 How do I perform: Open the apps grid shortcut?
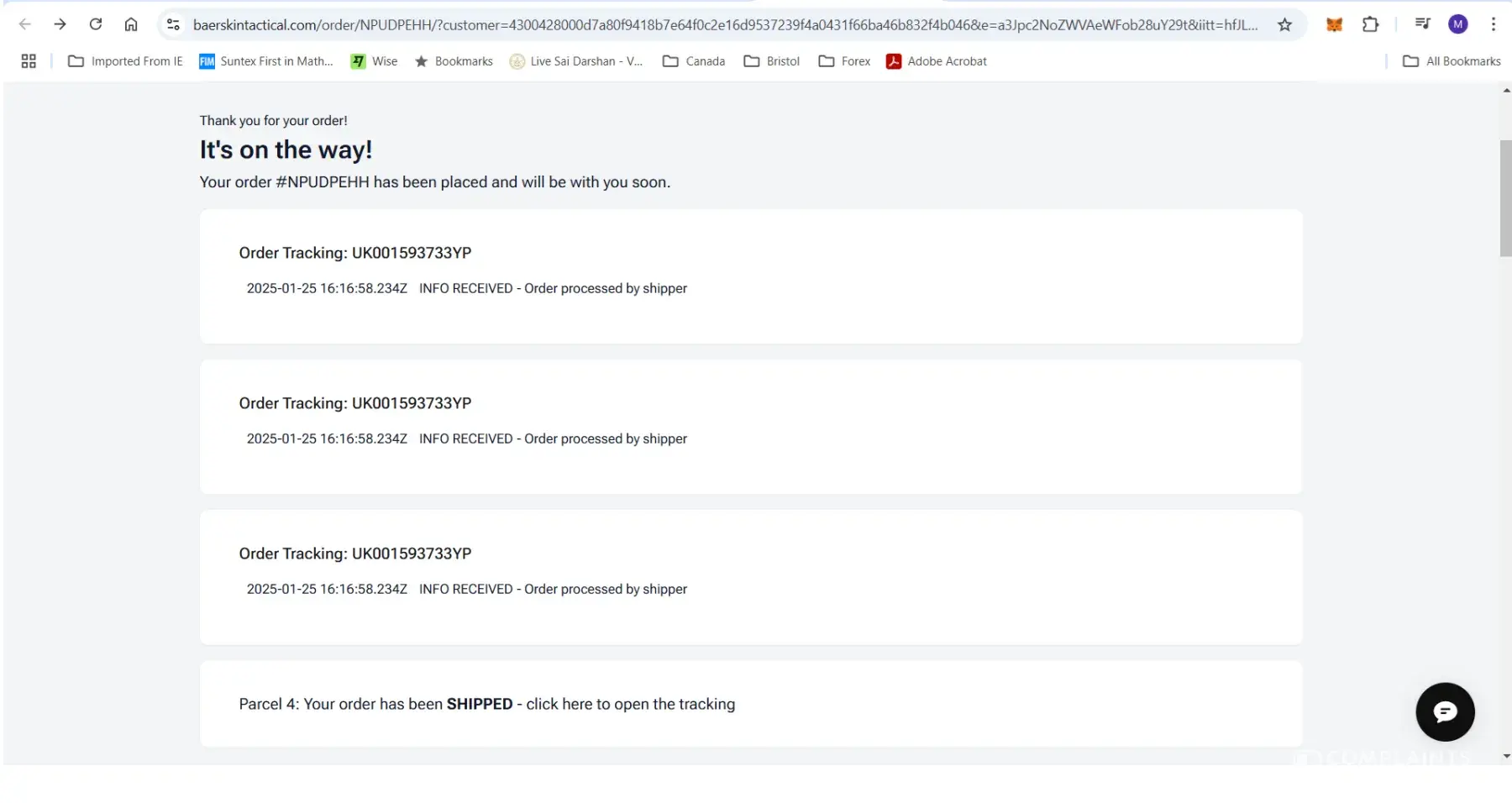tap(29, 61)
